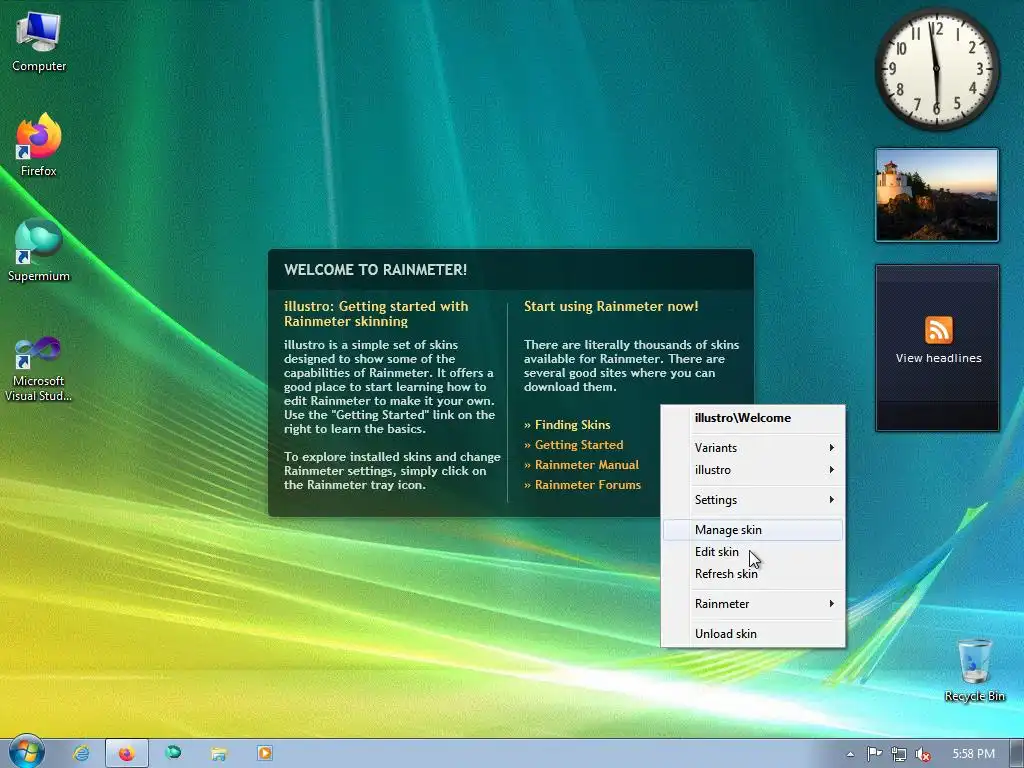Select Refresh skin from the menu
The height and width of the screenshot is (768, 1024).
tap(753, 573)
